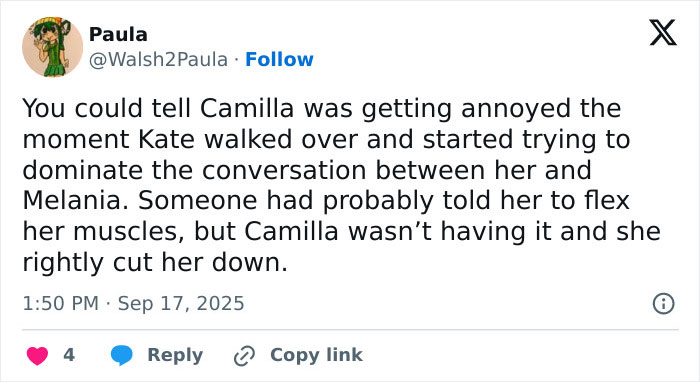Open the circled info icon

click(664, 304)
